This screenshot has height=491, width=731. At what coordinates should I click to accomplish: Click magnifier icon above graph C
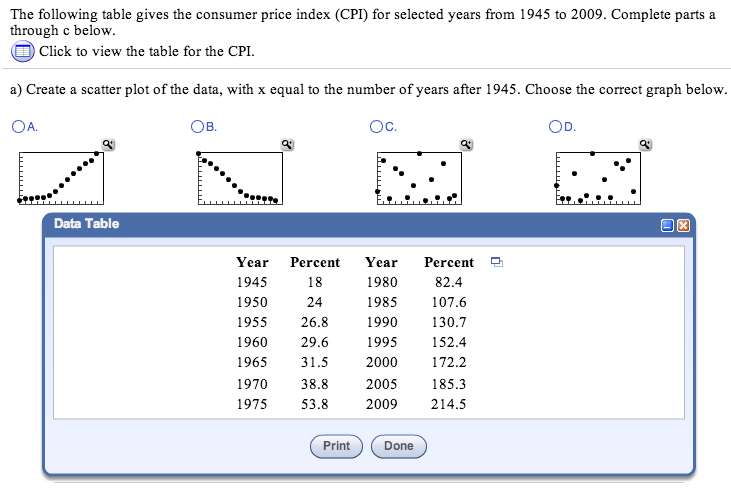[x=466, y=144]
